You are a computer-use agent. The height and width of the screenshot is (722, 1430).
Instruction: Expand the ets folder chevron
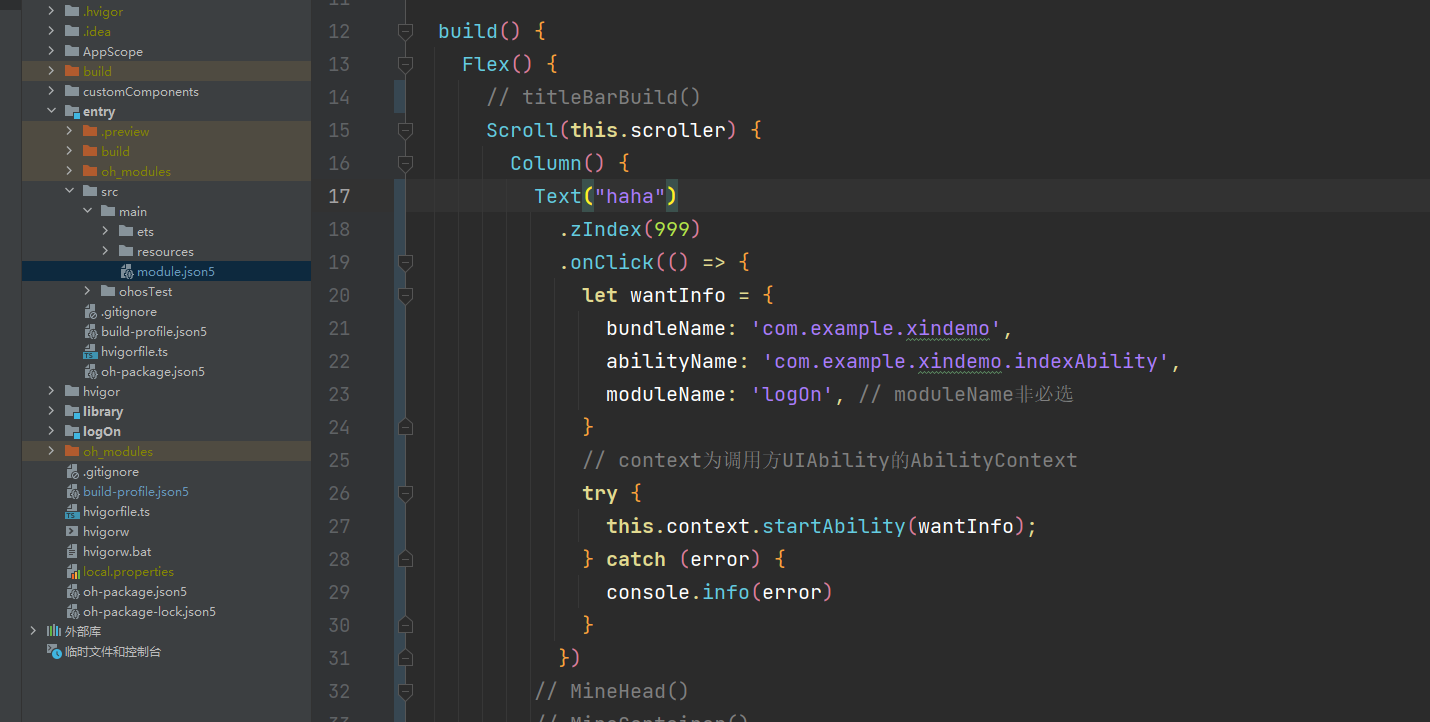105,232
